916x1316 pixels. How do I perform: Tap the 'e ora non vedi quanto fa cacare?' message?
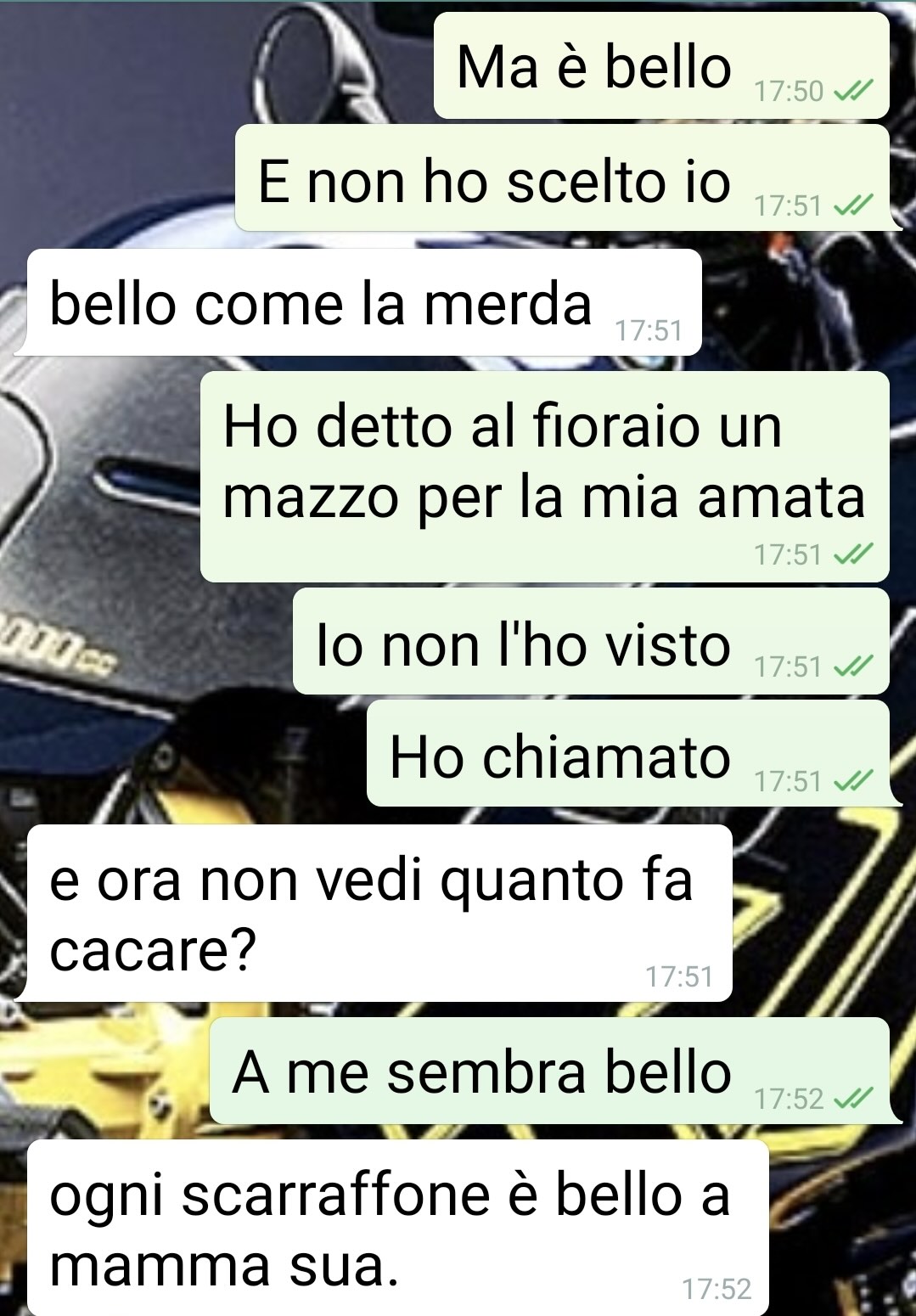(x=379, y=913)
